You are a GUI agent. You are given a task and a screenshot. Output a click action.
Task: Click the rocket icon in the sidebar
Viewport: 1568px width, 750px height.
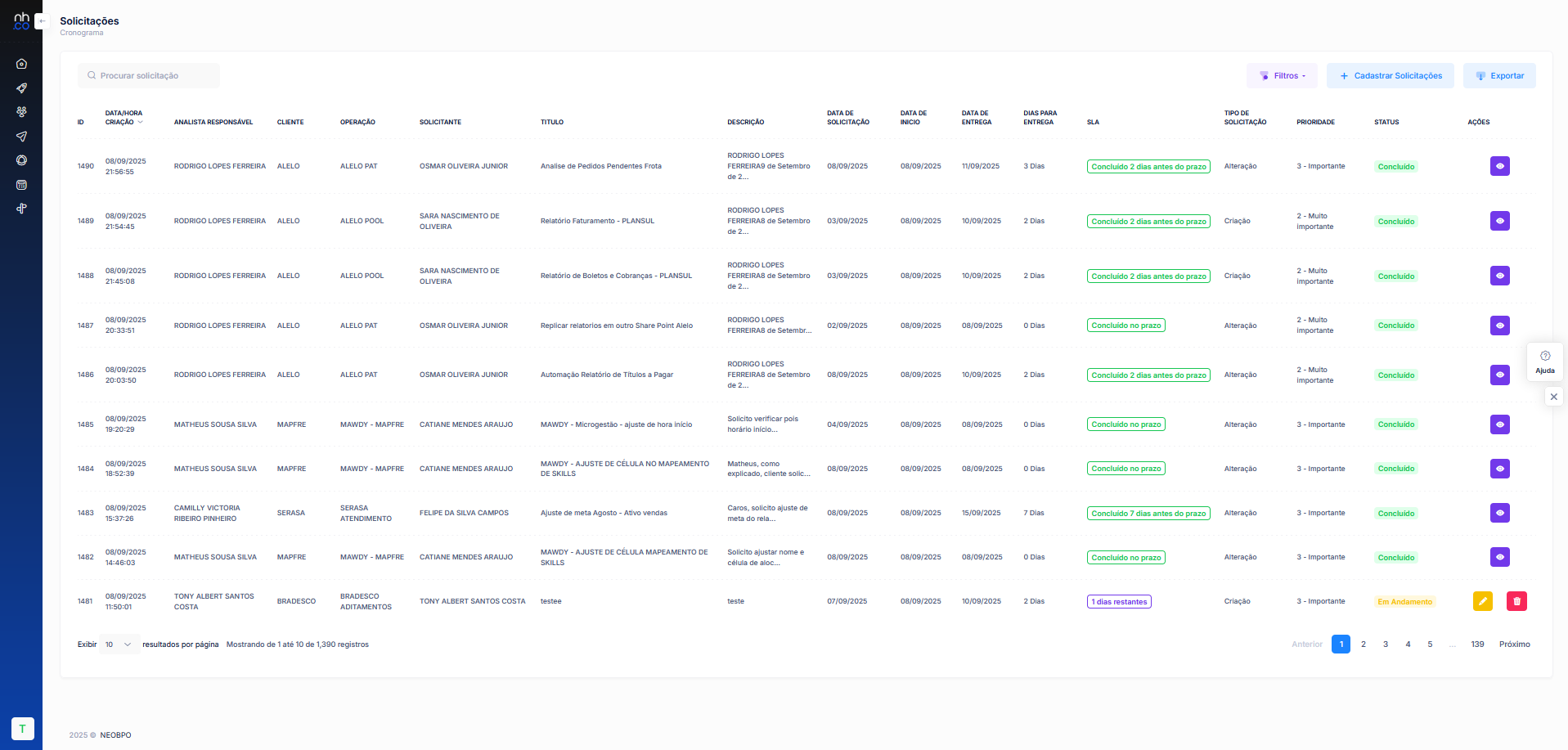point(21,88)
